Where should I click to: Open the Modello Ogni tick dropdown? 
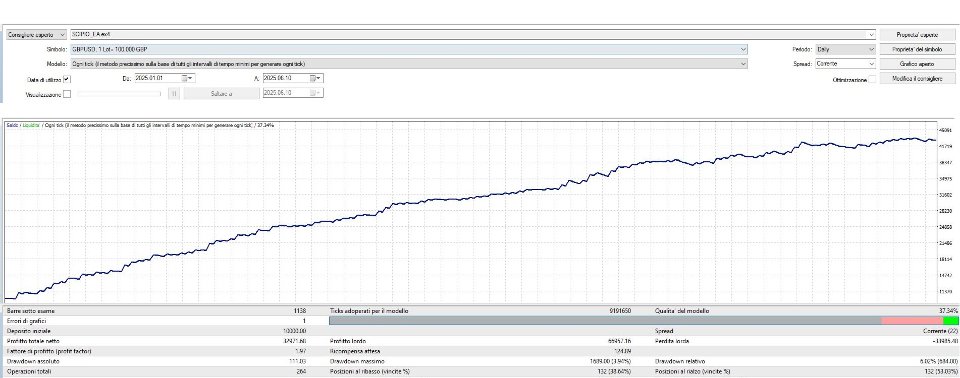409,64
